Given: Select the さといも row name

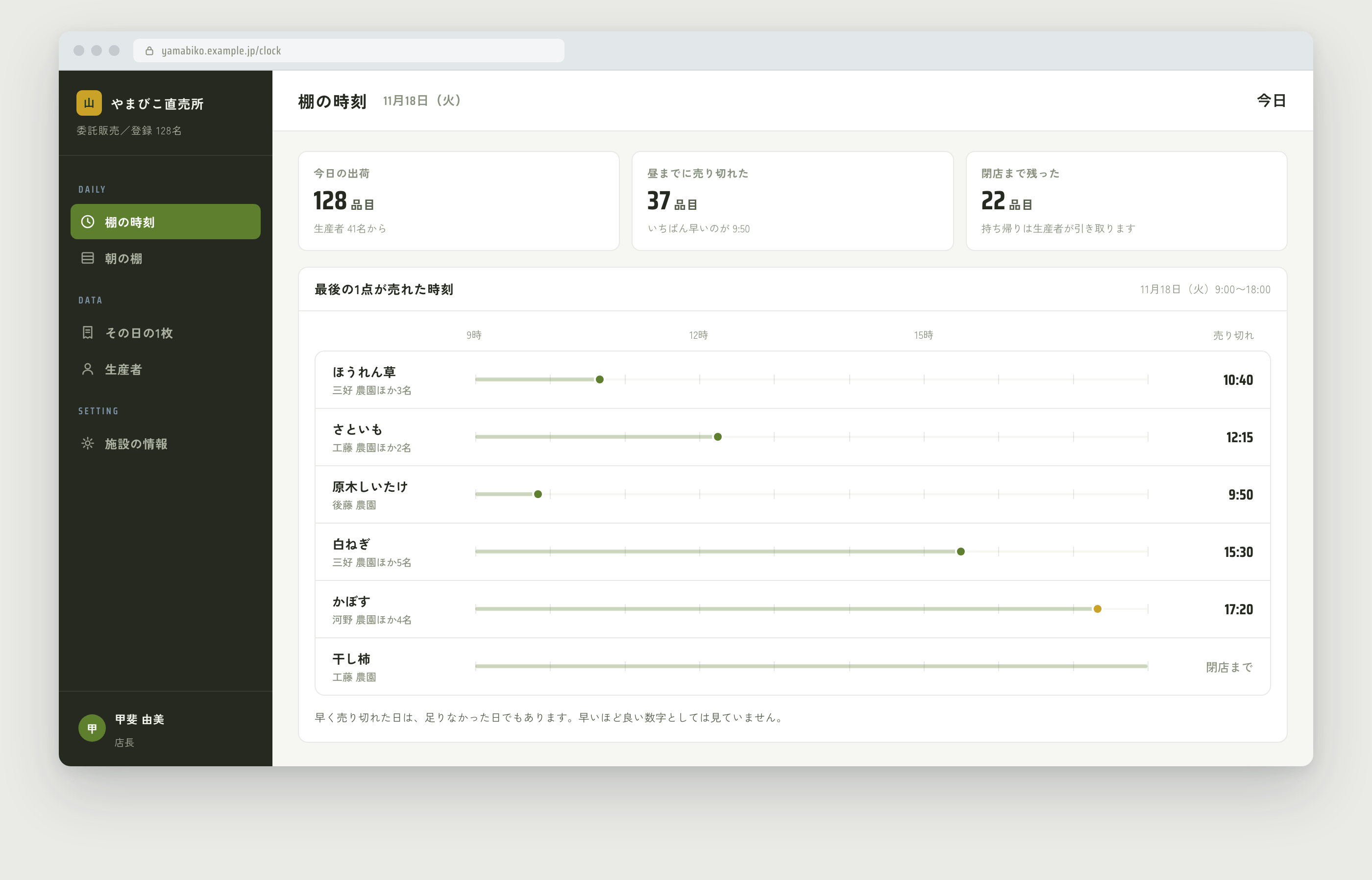Looking at the screenshot, I should 357,429.
